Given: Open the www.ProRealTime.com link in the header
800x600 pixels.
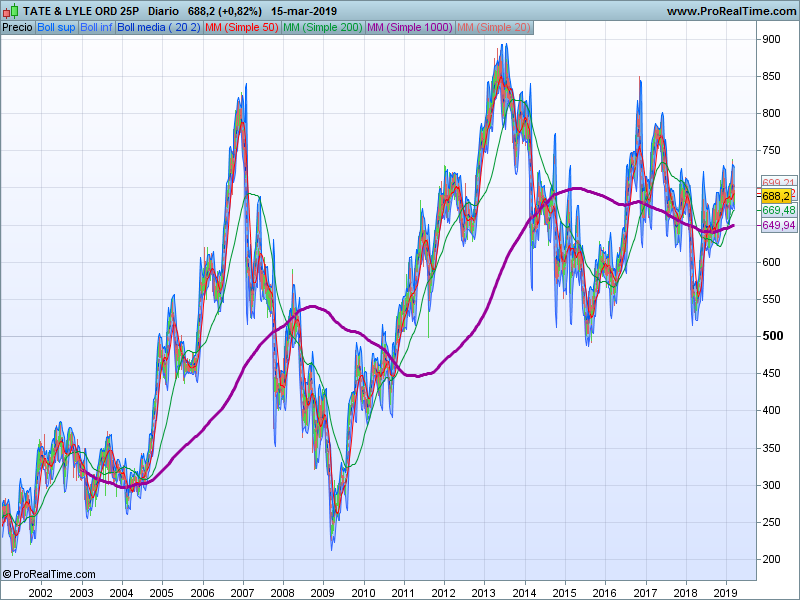Looking at the screenshot, I should [731, 11].
